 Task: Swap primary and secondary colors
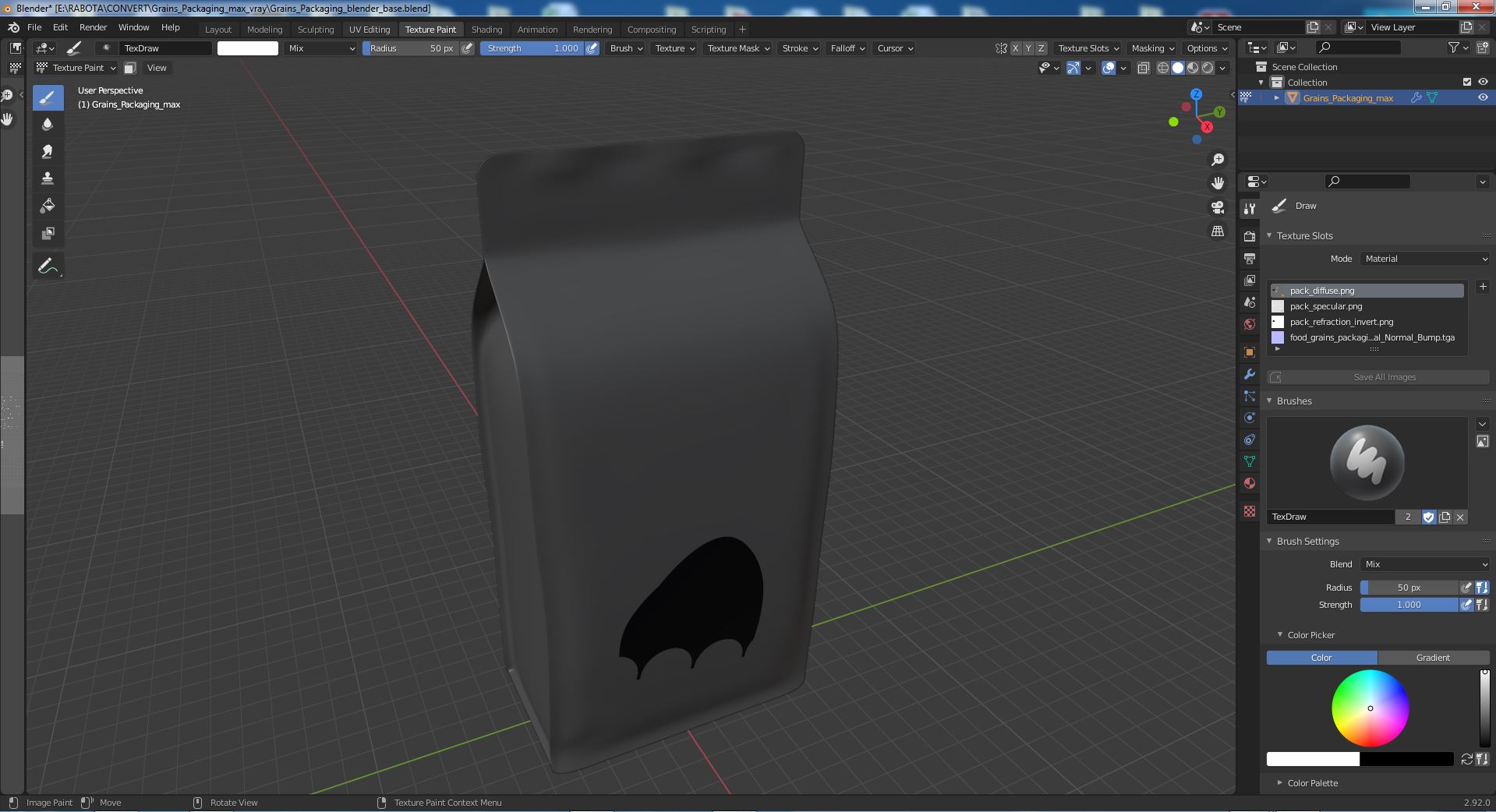(x=1466, y=759)
